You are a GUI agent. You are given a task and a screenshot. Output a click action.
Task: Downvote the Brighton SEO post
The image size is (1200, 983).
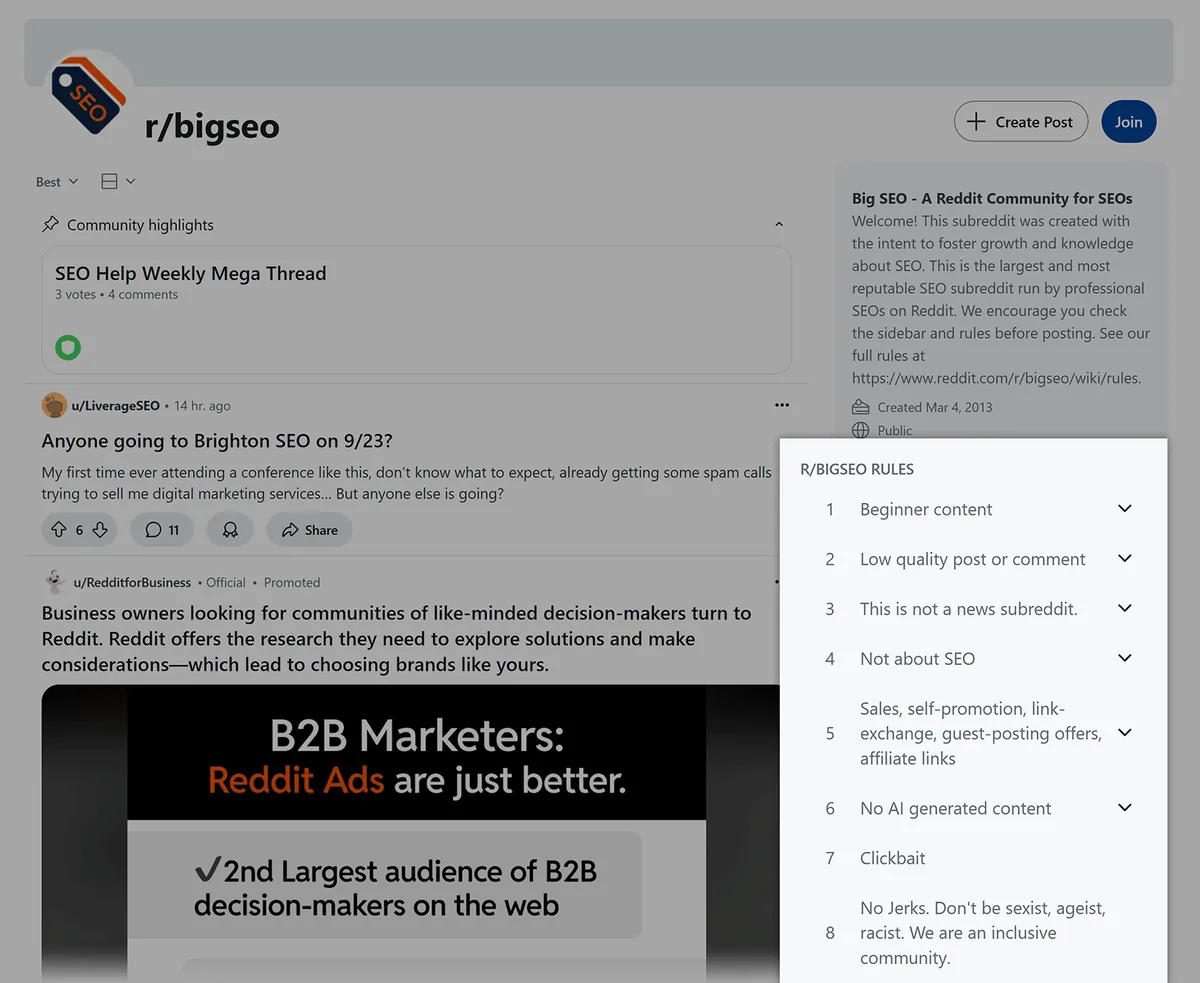point(100,530)
